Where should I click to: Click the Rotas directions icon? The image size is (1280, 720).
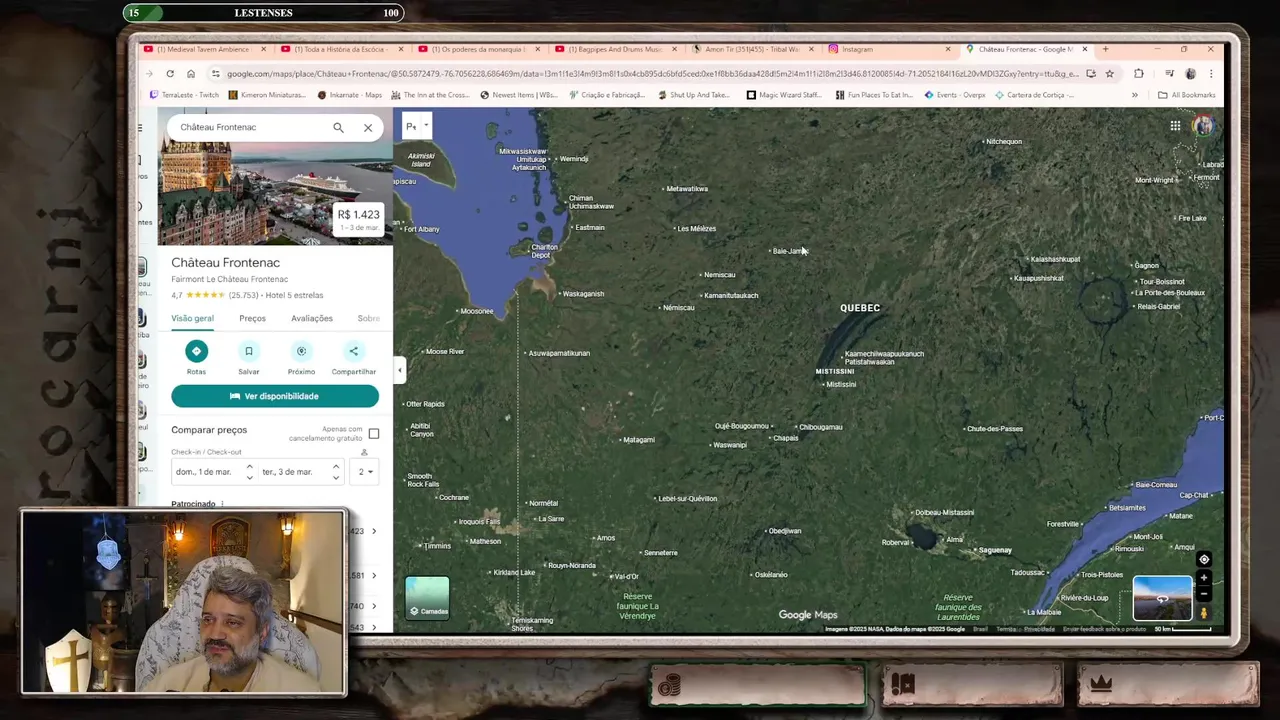tap(196, 351)
